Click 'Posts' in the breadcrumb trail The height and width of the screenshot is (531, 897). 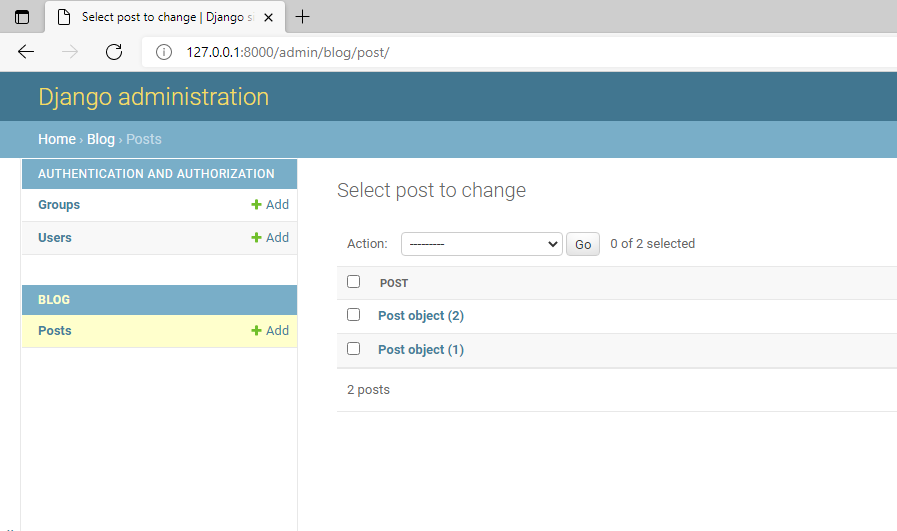144,139
